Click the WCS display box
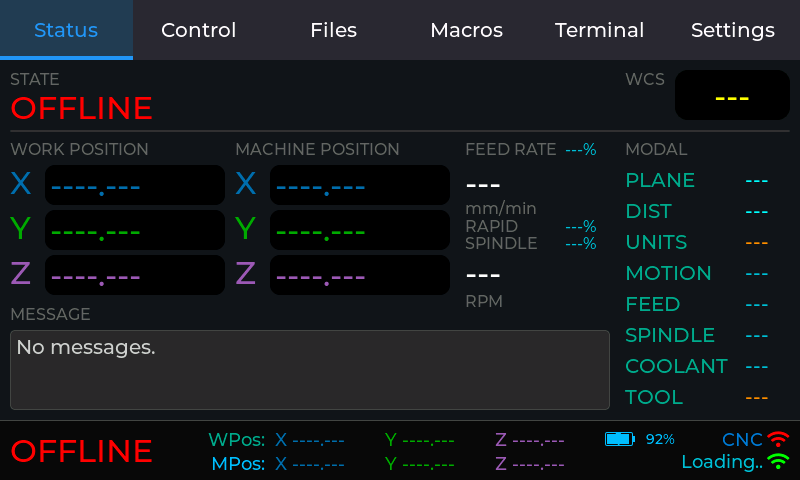The height and width of the screenshot is (480, 800). coord(732,95)
